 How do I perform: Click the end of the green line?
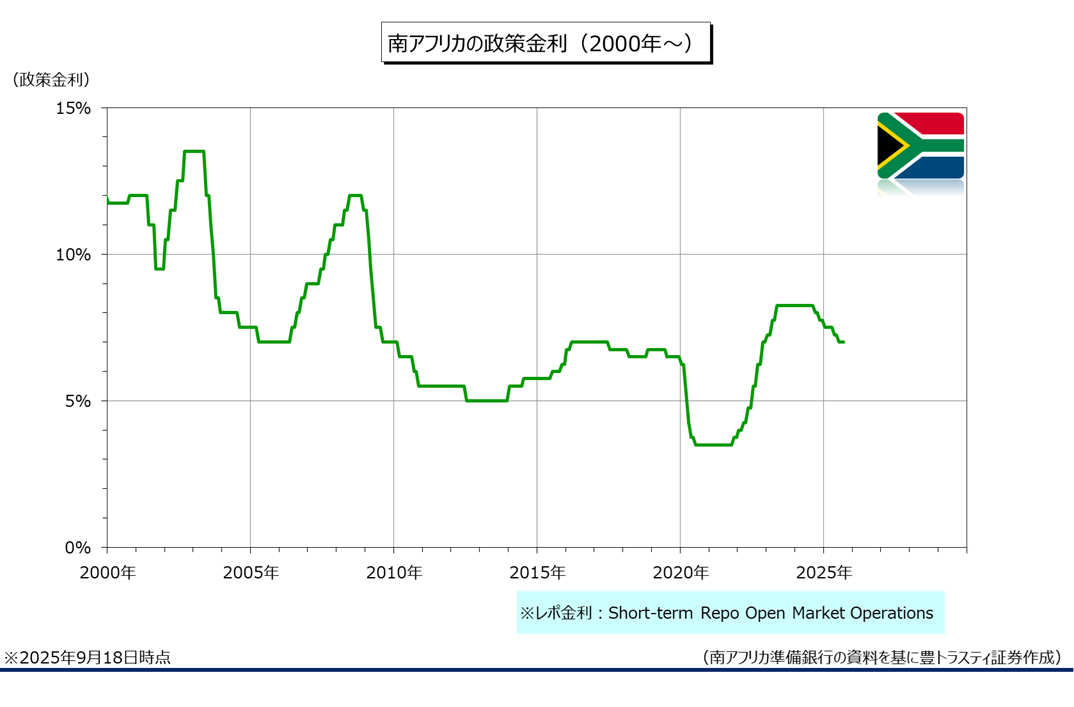[x=843, y=342]
